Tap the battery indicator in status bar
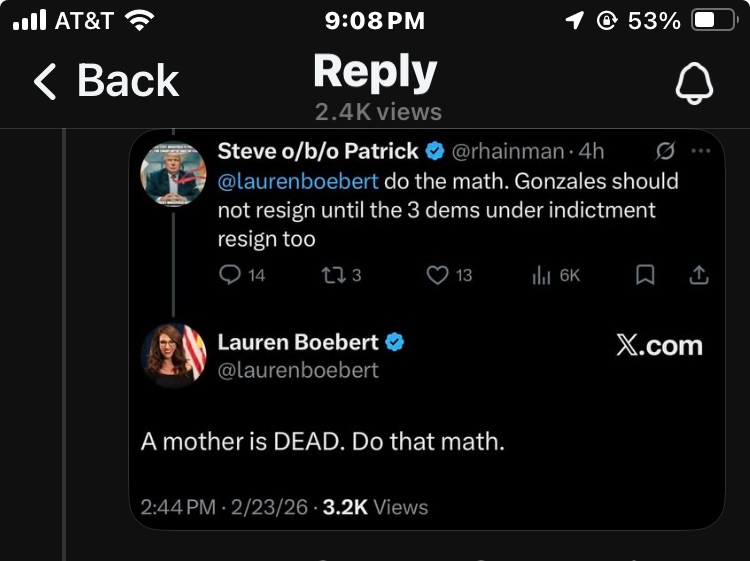The height and width of the screenshot is (561, 750). (x=714, y=21)
